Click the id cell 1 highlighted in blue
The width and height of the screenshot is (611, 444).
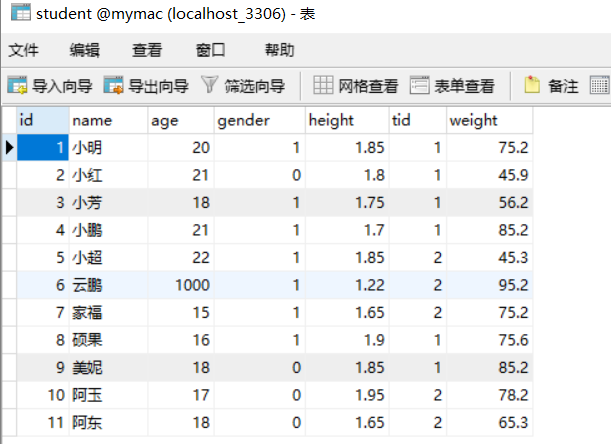pyautogui.click(x=43, y=147)
